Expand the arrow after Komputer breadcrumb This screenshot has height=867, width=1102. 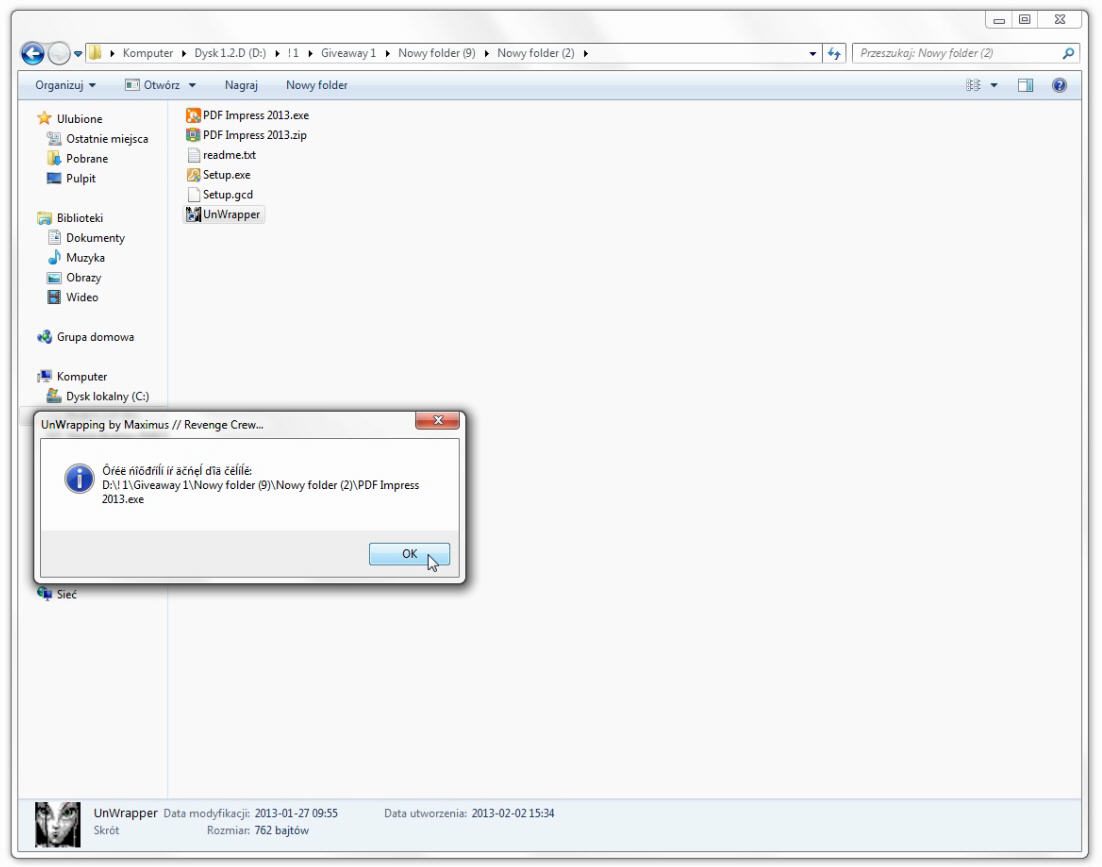[x=184, y=53]
